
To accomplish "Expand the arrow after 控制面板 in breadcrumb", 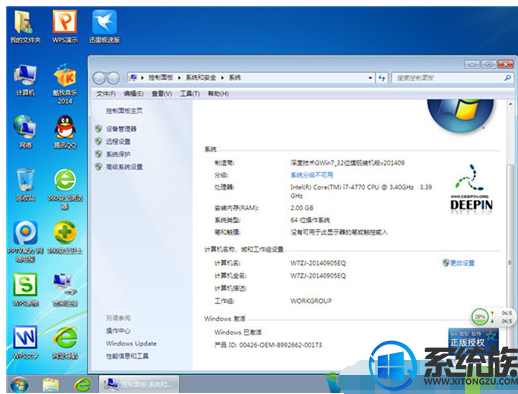I will coord(179,78).
